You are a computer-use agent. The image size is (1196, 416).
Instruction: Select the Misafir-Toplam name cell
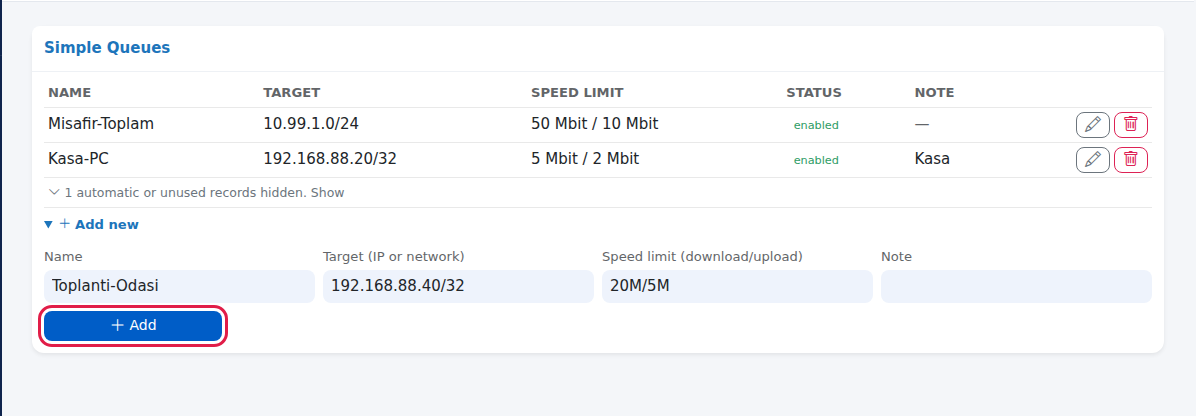click(101, 124)
